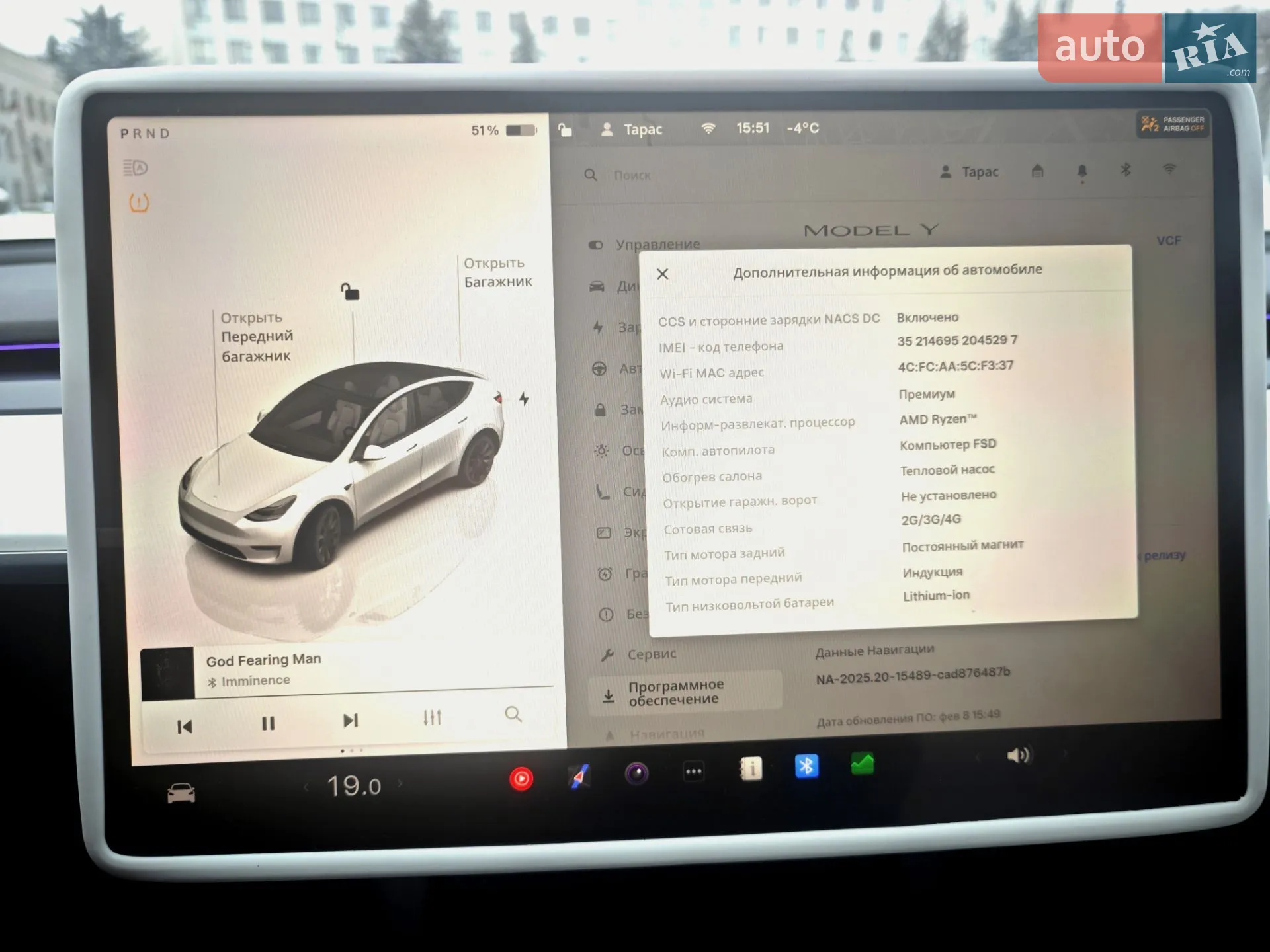This screenshot has width=1270, height=952.
Task: Tap the AMD Ryzen™ processor value
Action: point(938,419)
